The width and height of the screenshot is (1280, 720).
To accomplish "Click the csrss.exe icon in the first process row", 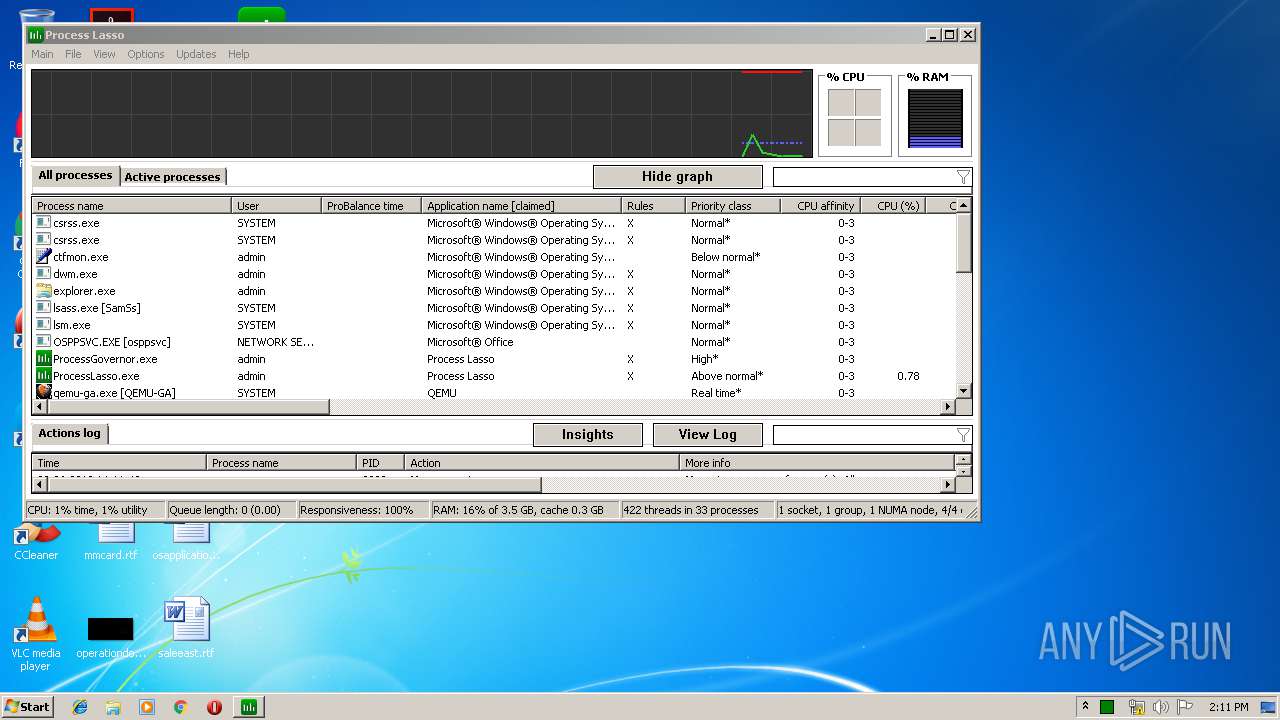I will 43,223.
